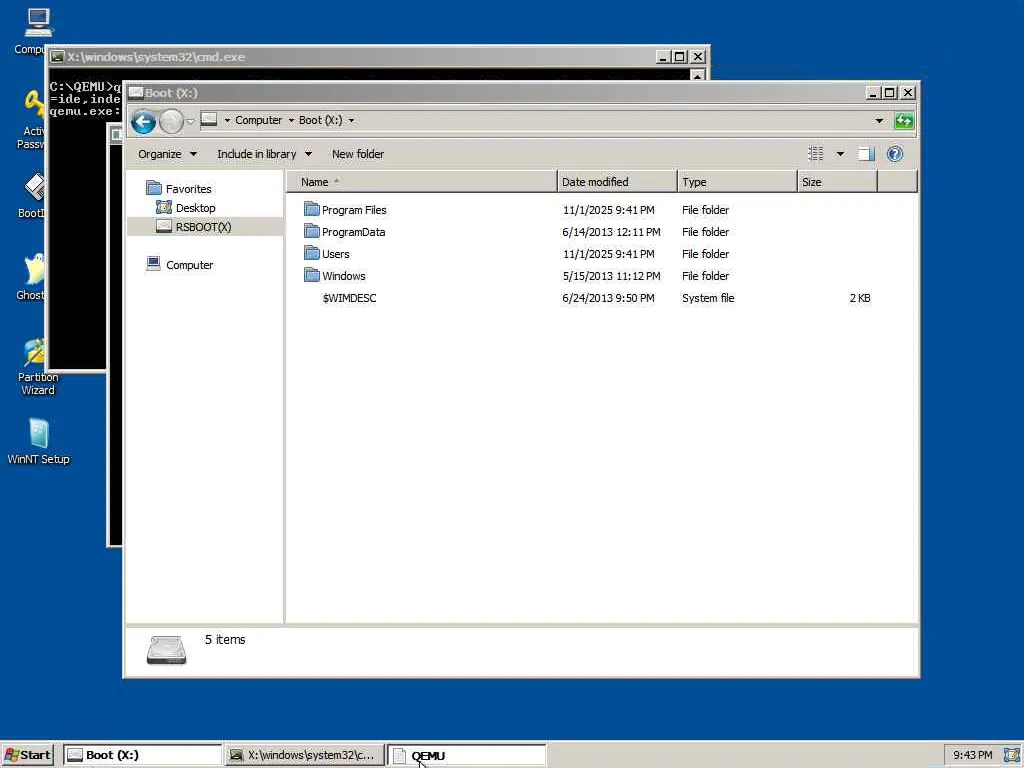
Task: Go back with the blue Back arrow
Action: click(143, 121)
